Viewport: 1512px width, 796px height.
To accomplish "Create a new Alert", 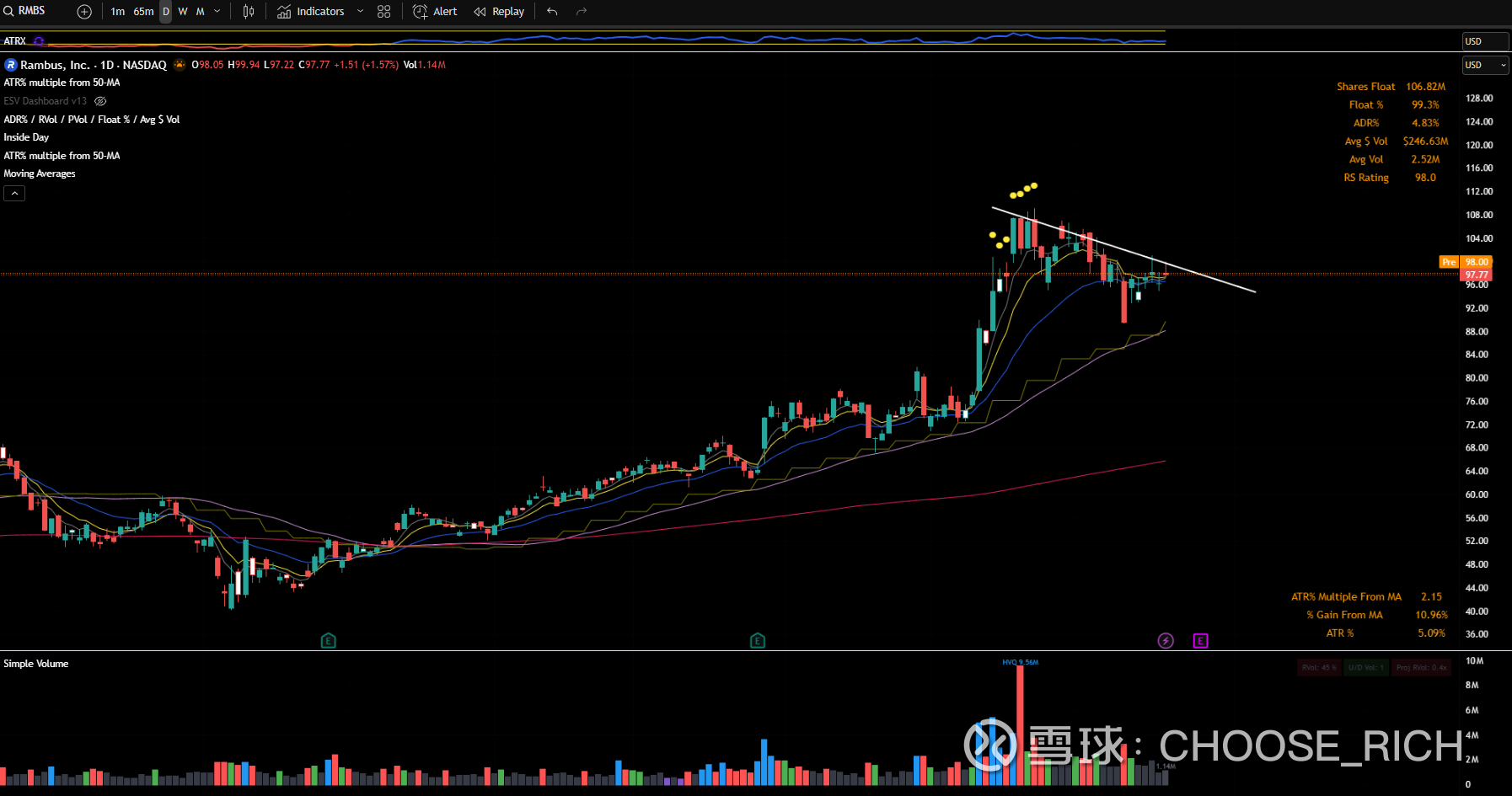I will 435,12.
